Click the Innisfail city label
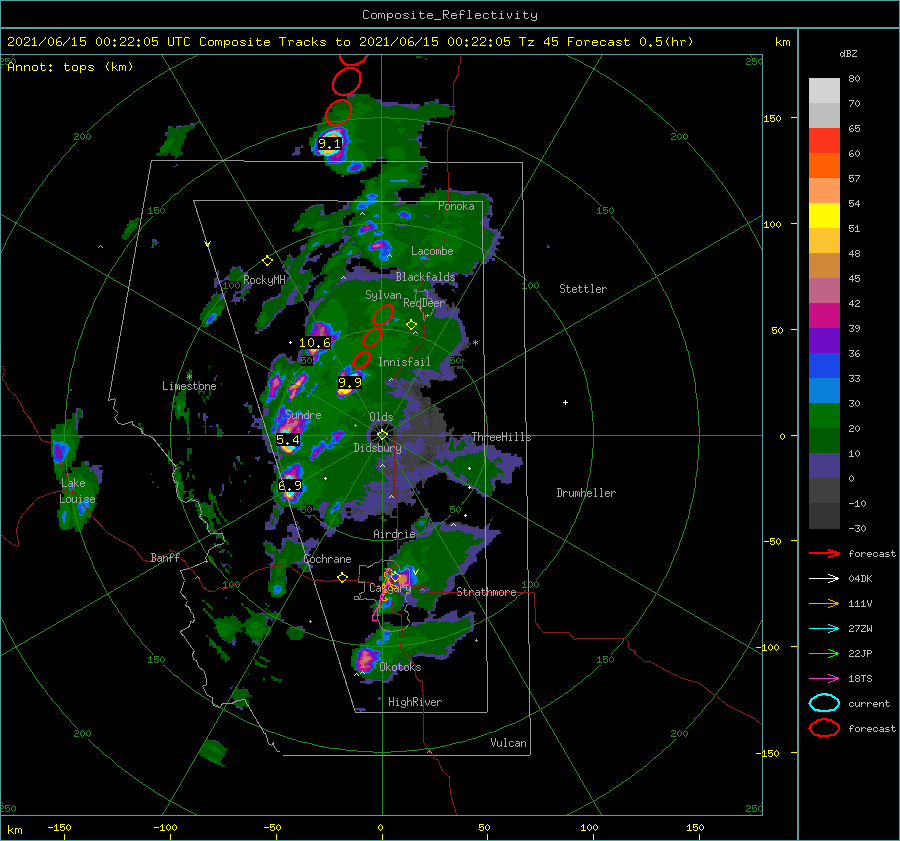This screenshot has height=841, width=900. coord(404,362)
